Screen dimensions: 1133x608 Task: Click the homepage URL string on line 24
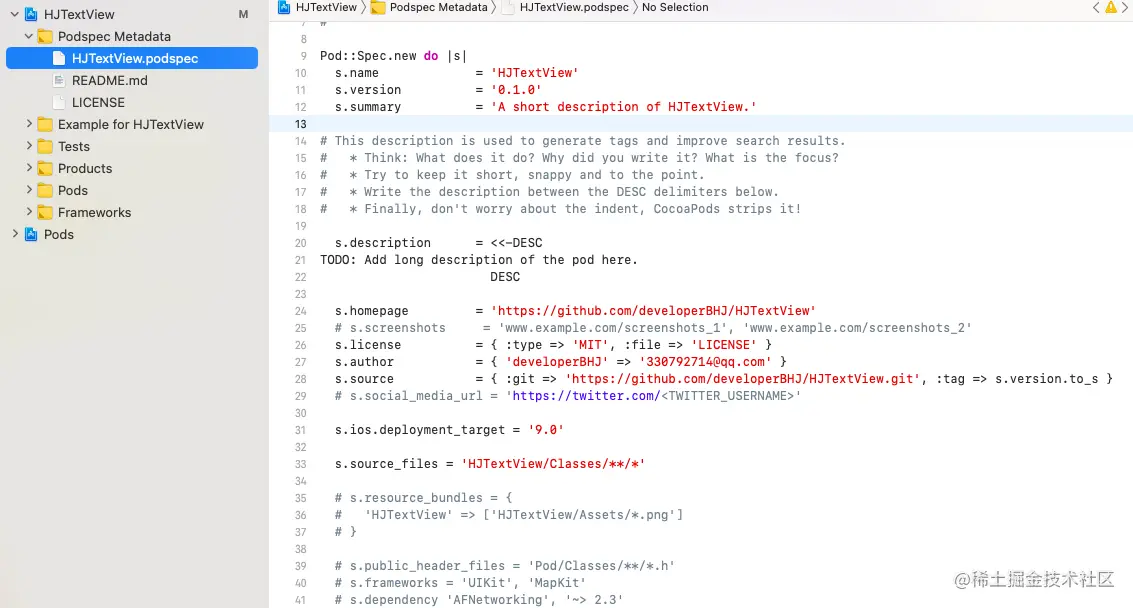(x=653, y=311)
